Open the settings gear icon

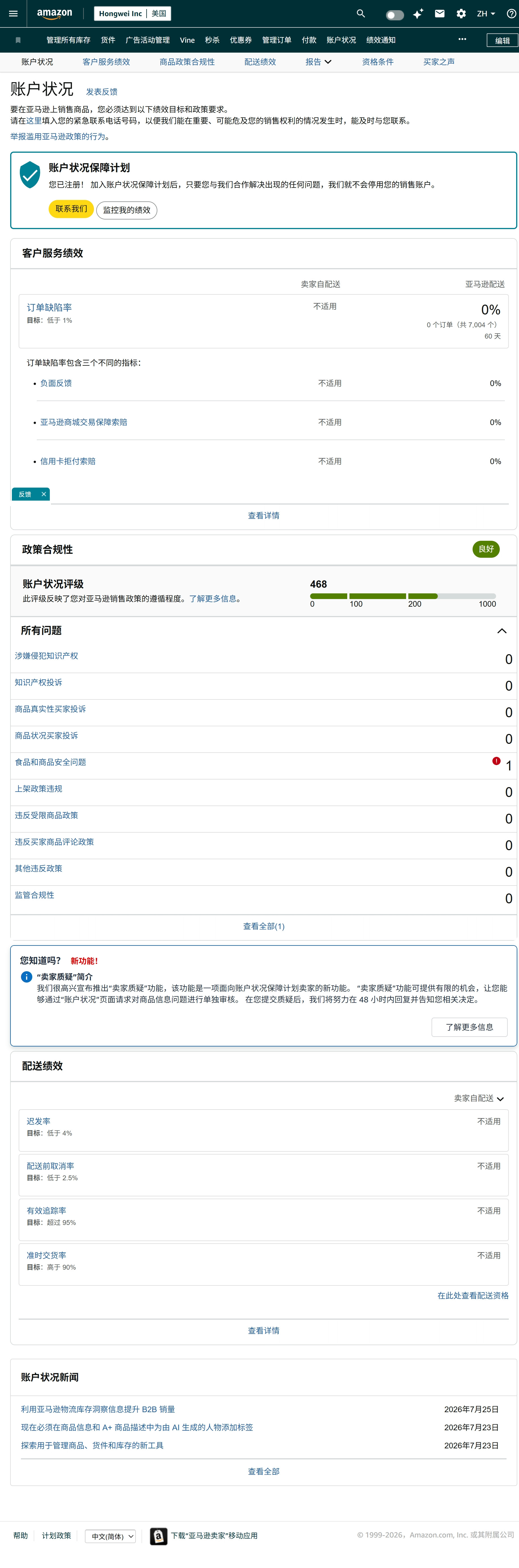(461, 13)
